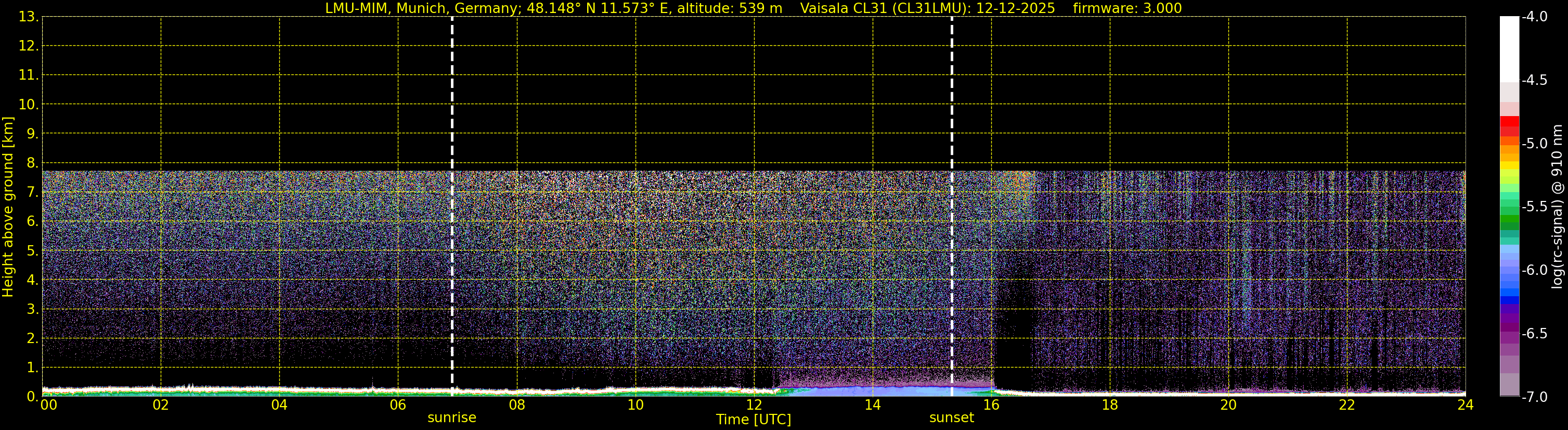The width and height of the screenshot is (1568, 430).
Task: Click the 24 tick on the time axis
Action: 1465,406
